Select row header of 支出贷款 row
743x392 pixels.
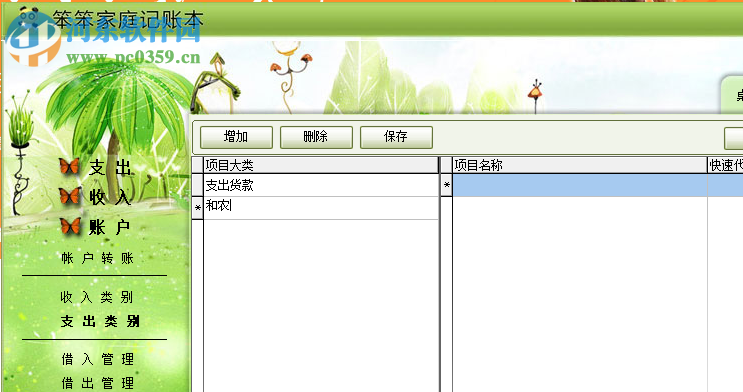[198, 185]
